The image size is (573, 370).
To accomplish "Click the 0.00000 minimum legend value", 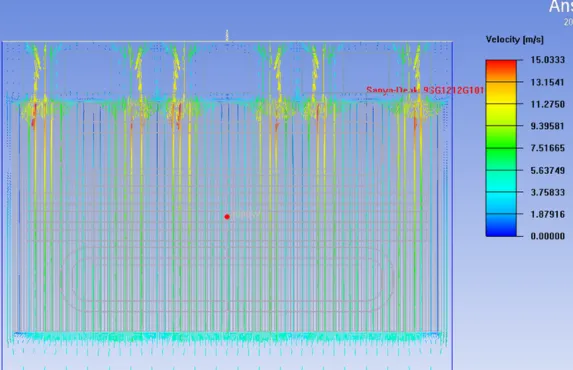I will pos(547,236).
